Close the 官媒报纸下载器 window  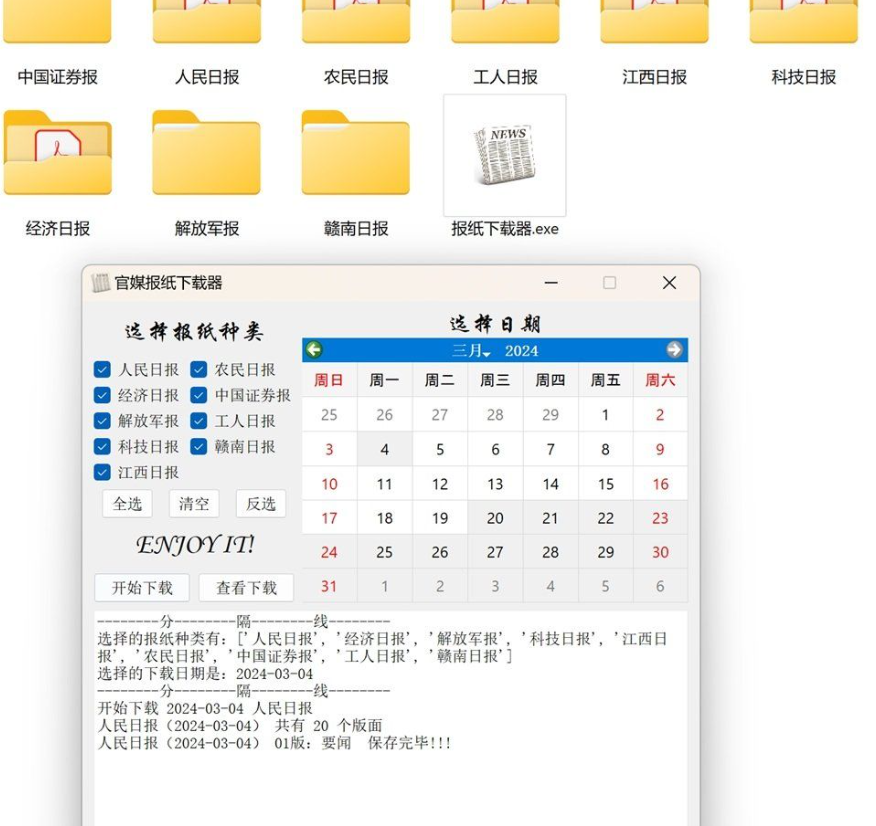[669, 283]
